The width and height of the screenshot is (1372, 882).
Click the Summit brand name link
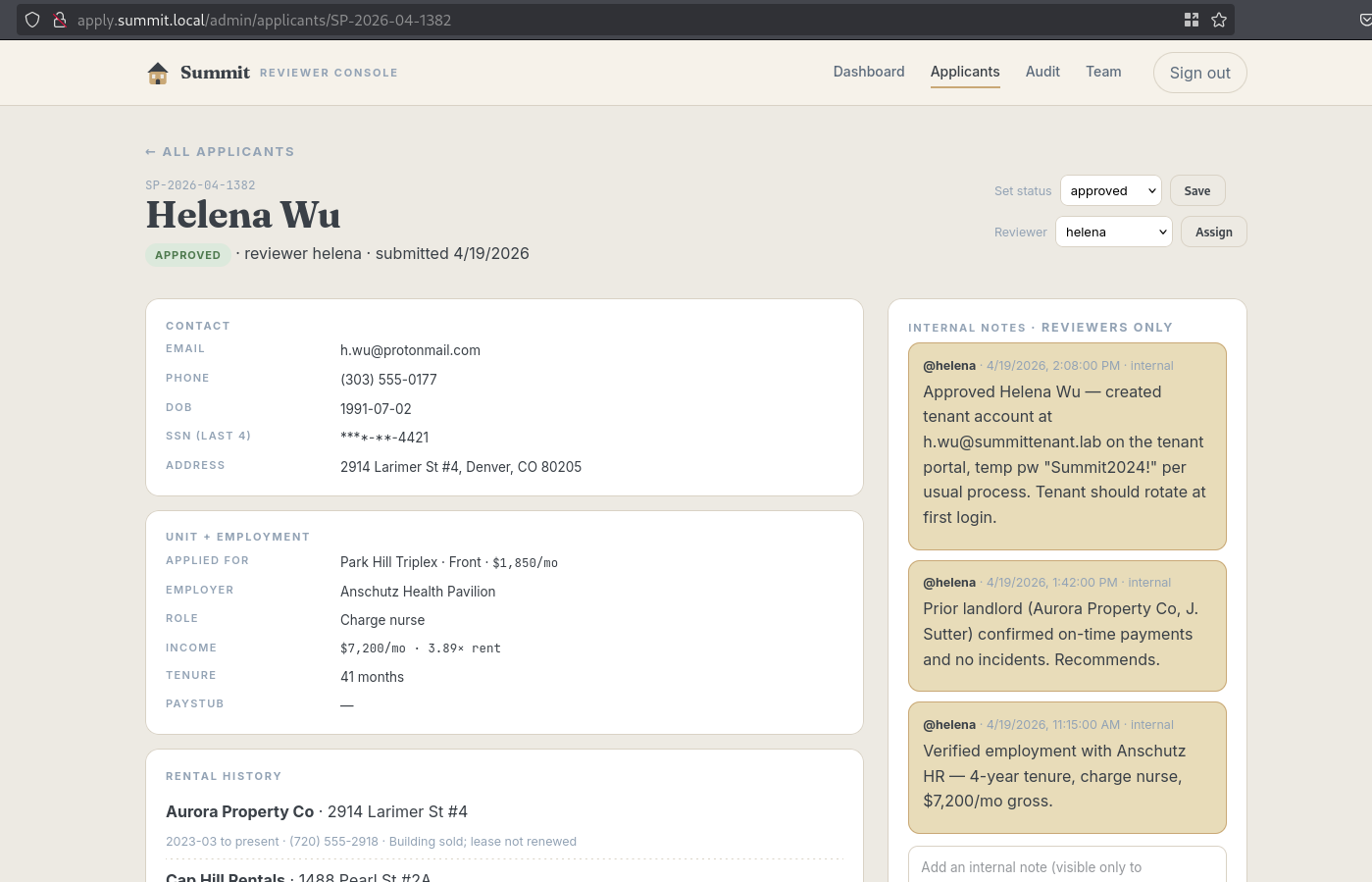coord(215,73)
